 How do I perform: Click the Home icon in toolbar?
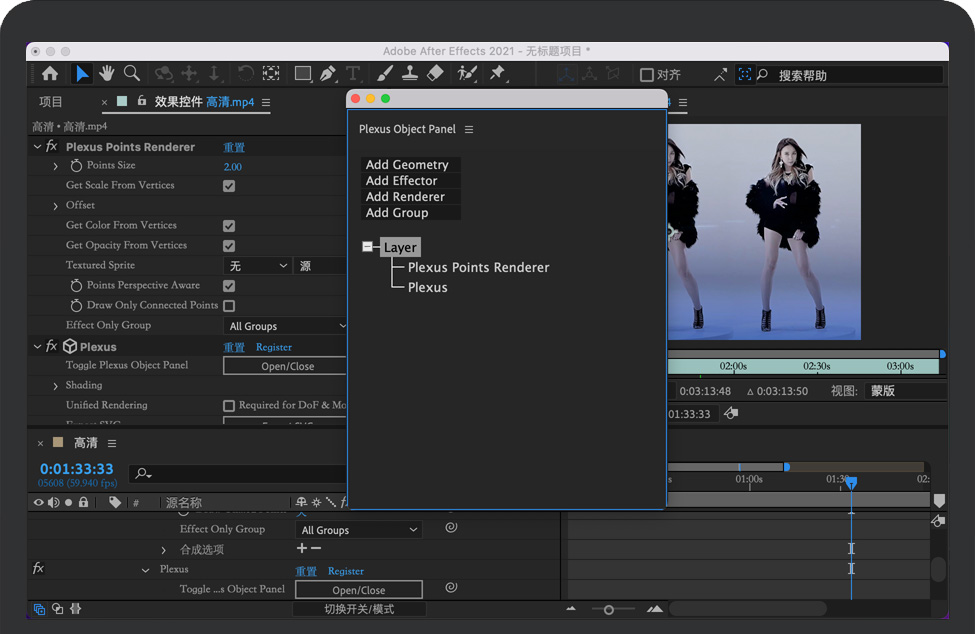[50, 73]
